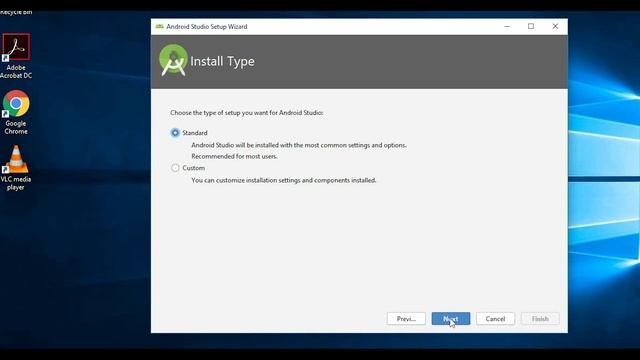This screenshot has width=640, height=360.
Task: Close the Android Studio Setup Wizard
Action: (x=555, y=27)
